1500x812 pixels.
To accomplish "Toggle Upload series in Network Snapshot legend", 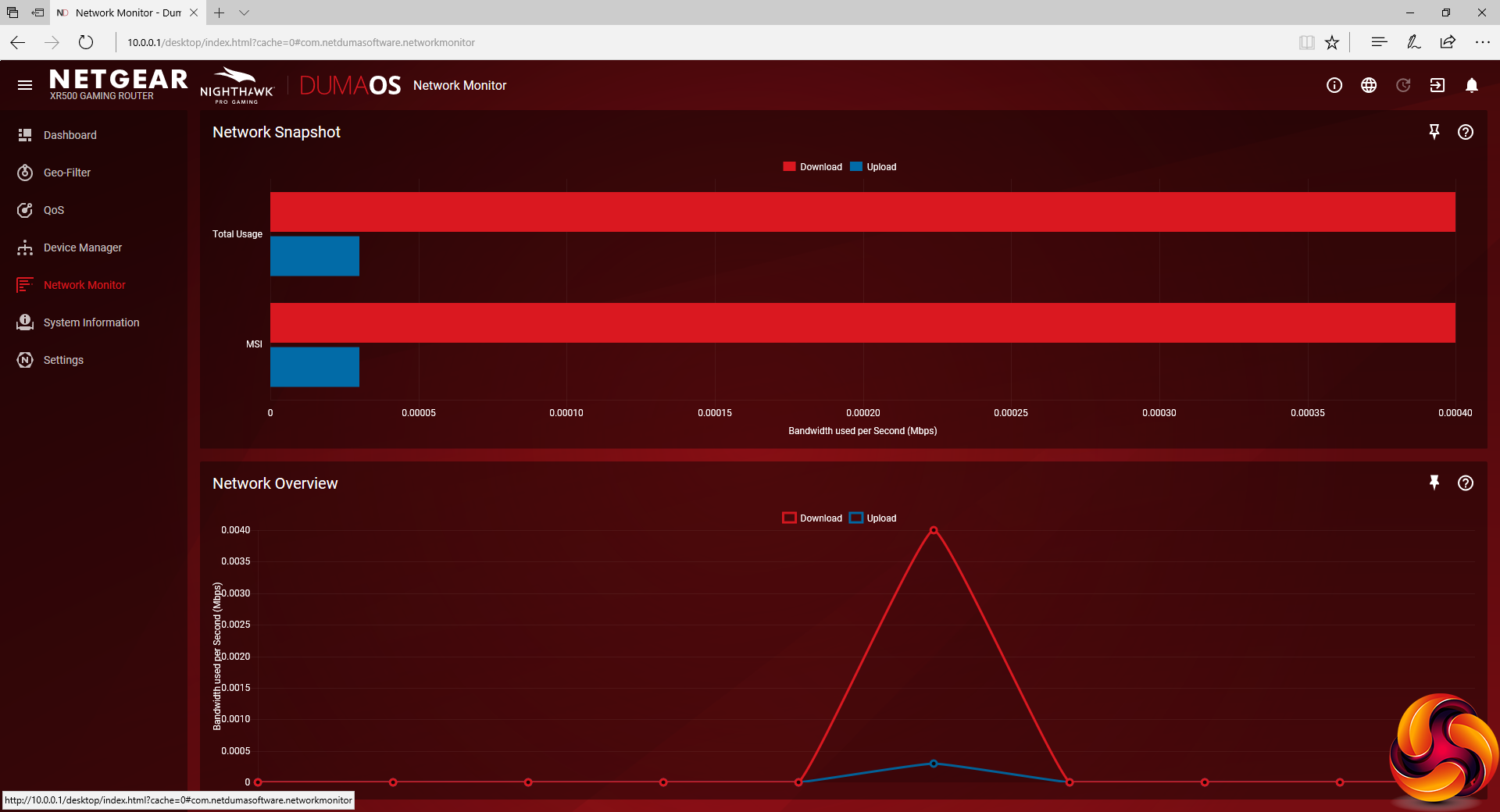I will [x=873, y=167].
